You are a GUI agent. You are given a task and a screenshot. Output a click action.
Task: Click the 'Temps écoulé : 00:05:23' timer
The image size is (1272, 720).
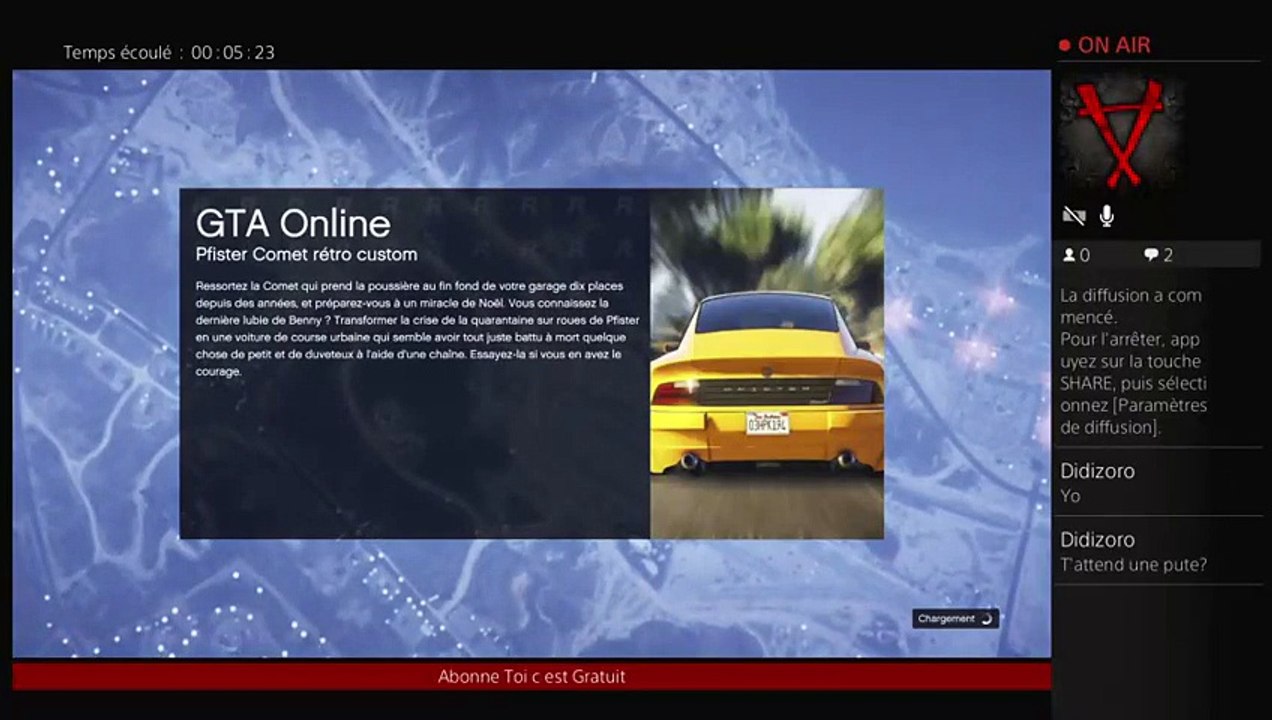point(169,53)
